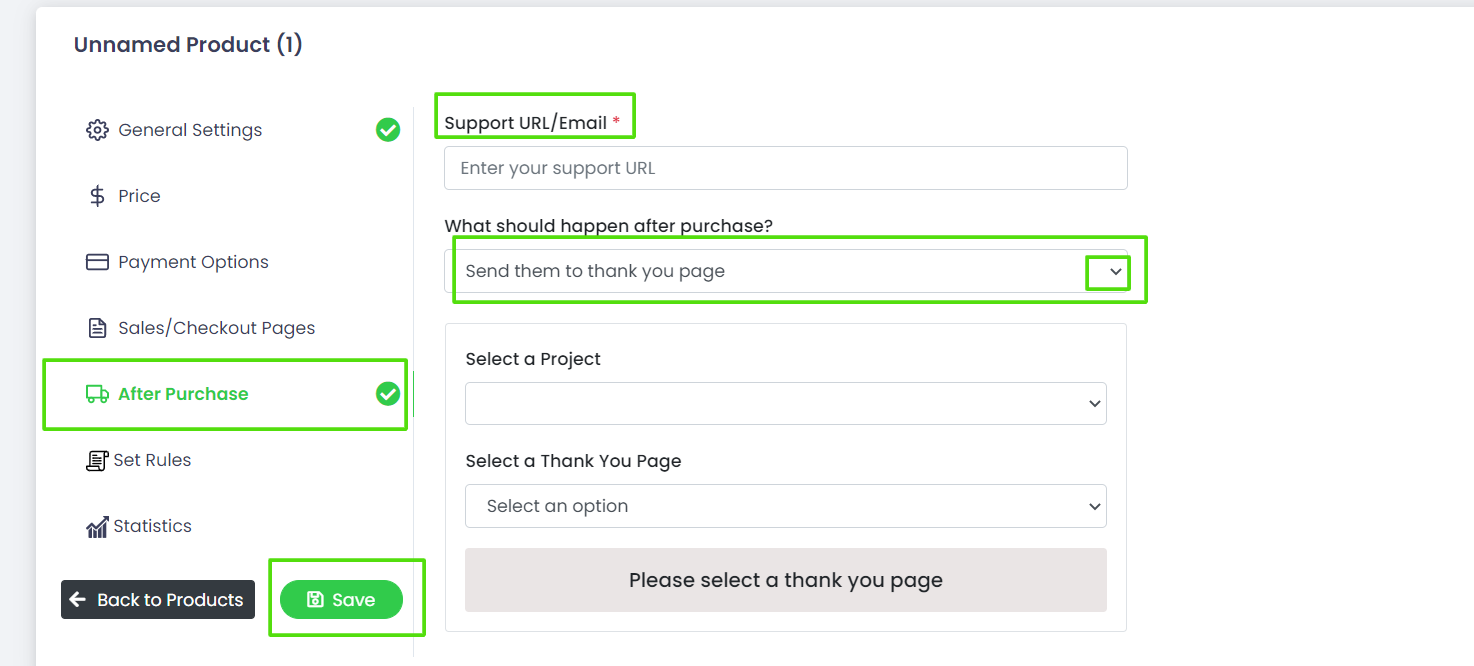
Task: Save the product settings
Action: [341, 600]
